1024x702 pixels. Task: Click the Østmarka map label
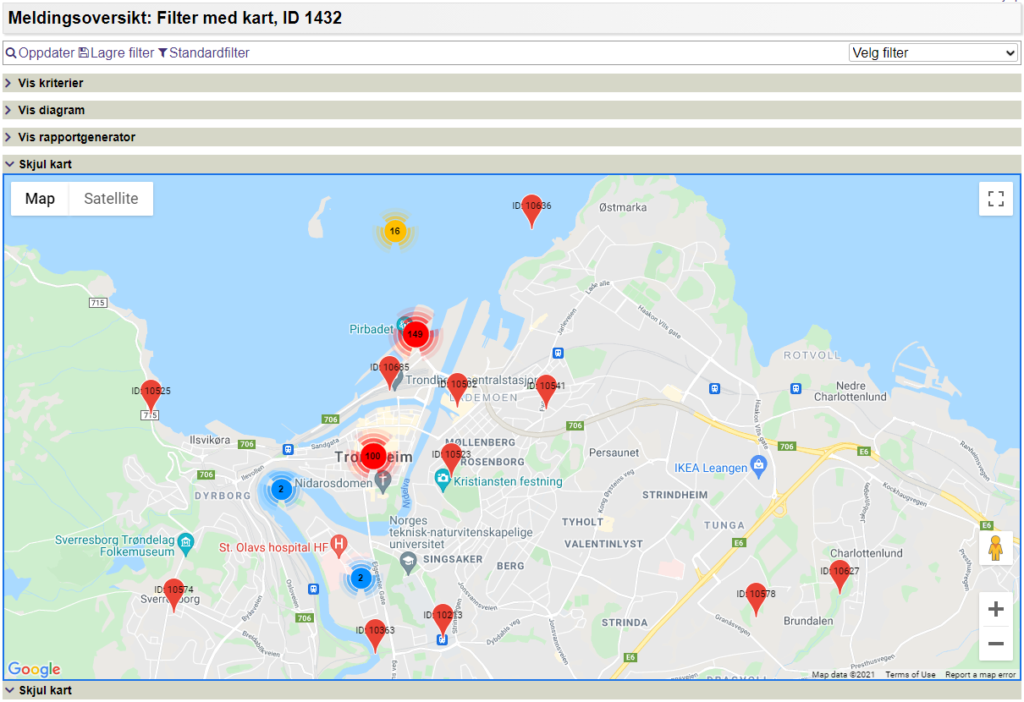623,207
